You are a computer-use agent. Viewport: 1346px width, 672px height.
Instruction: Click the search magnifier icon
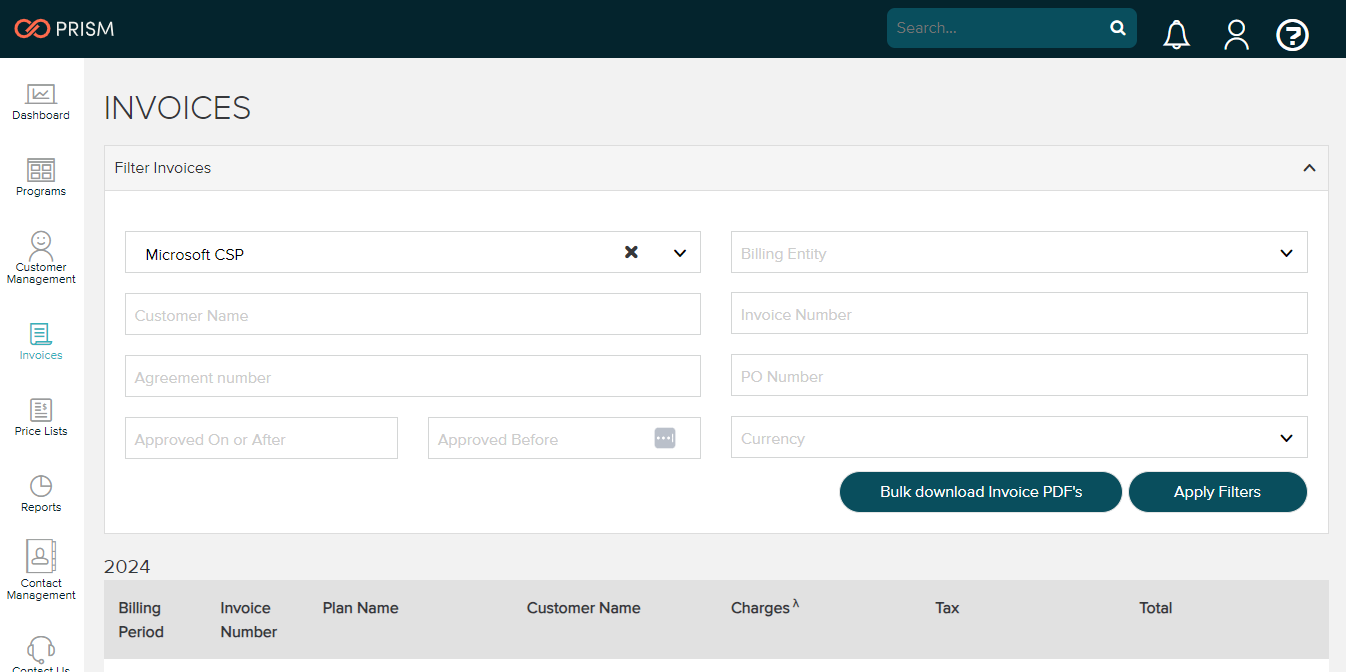[1117, 28]
